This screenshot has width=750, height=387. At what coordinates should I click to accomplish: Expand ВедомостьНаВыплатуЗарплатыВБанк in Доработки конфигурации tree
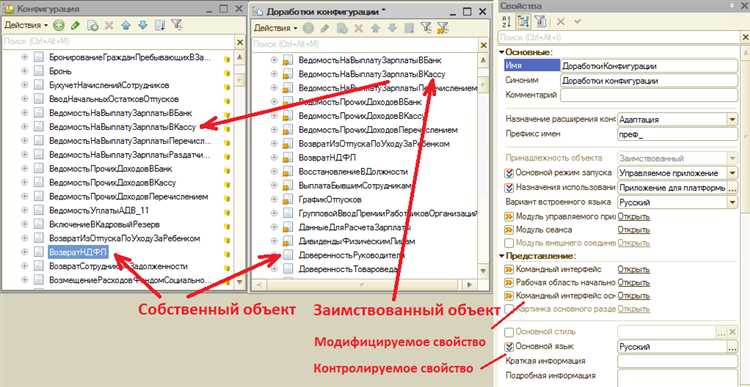[x=274, y=60]
